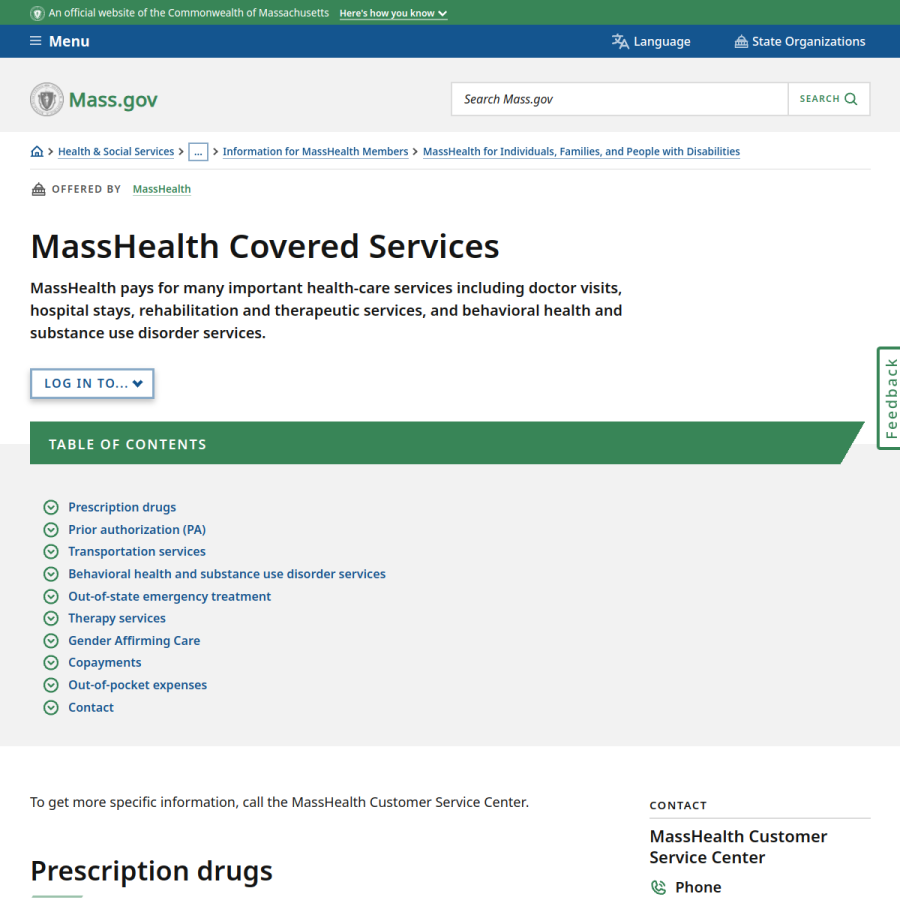Open Health & Social Services breadcrumb

116,152
